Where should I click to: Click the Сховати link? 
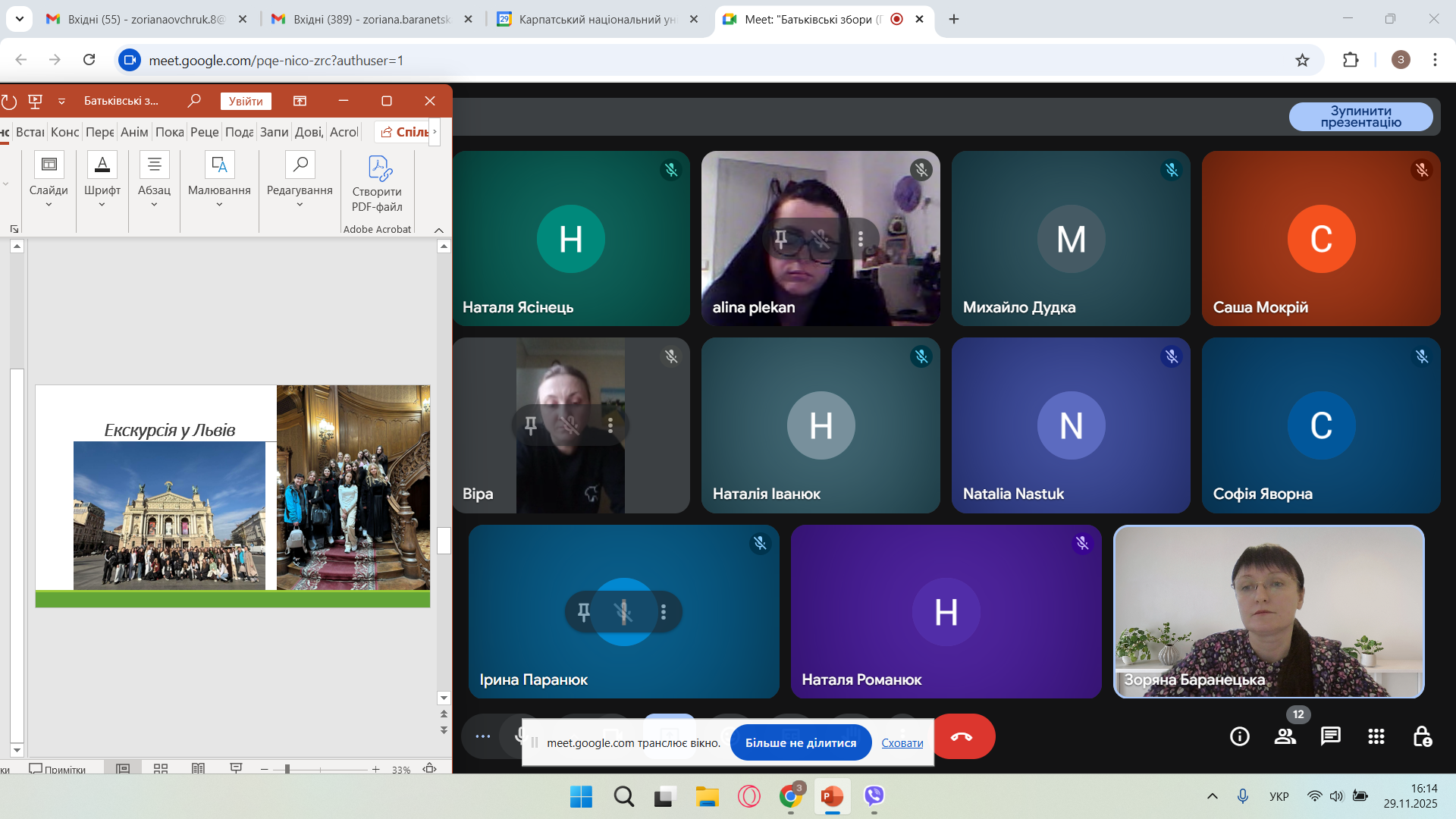pyautogui.click(x=902, y=743)
